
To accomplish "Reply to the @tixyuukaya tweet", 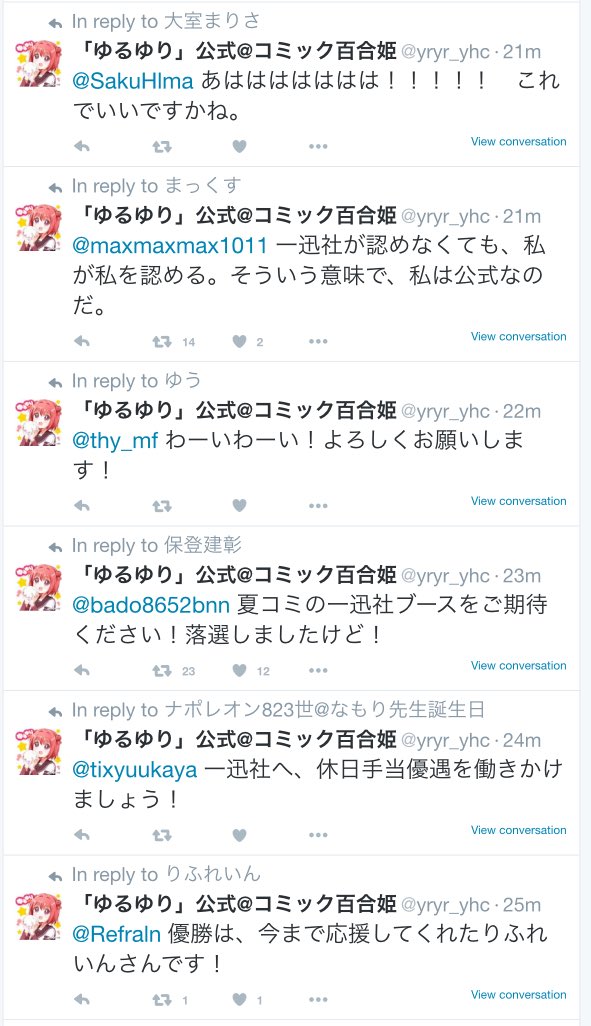I will tap(82, 835).
